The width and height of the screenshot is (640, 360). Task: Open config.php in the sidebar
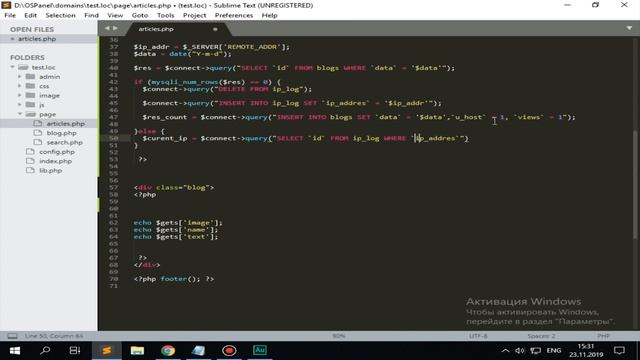click(x=57, y=151)
